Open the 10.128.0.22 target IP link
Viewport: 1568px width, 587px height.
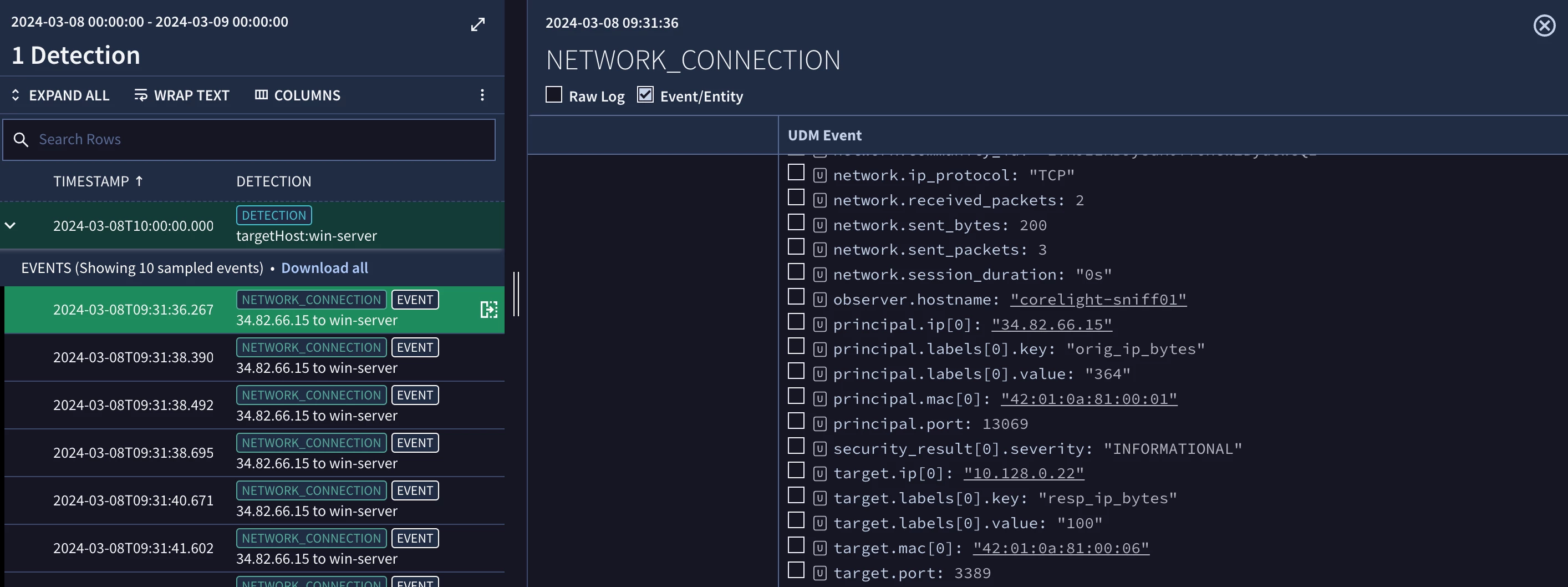[x=1024, y=473]
